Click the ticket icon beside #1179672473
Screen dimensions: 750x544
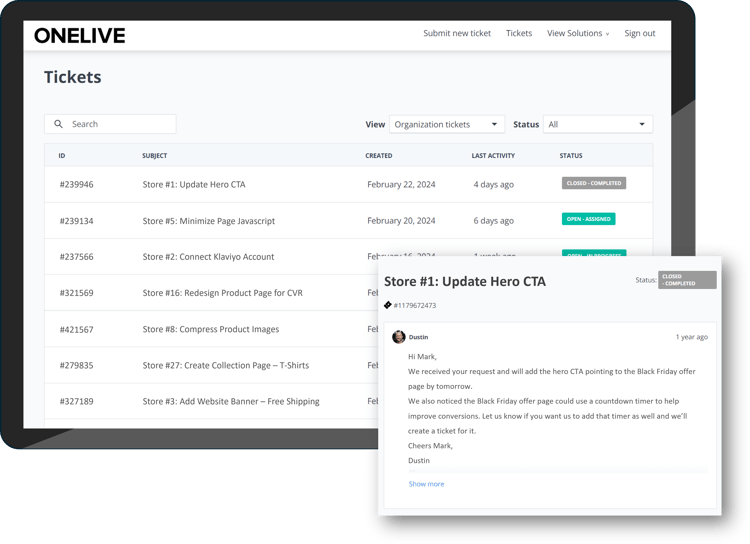387,305
